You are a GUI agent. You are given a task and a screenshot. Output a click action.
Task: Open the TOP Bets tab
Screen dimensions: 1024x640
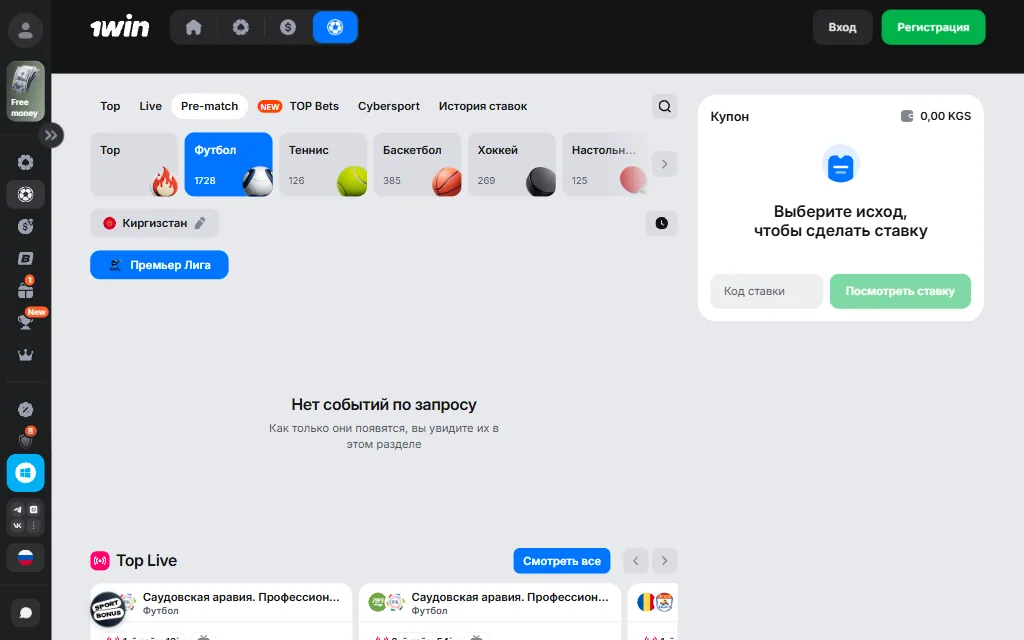click(298, 106)
